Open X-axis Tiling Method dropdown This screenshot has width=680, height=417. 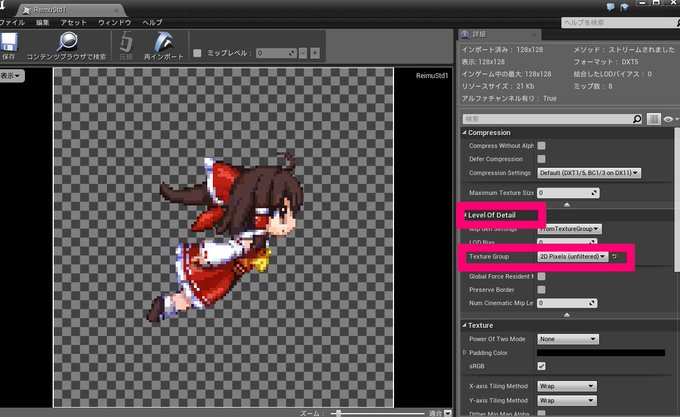tap(567, 386)
